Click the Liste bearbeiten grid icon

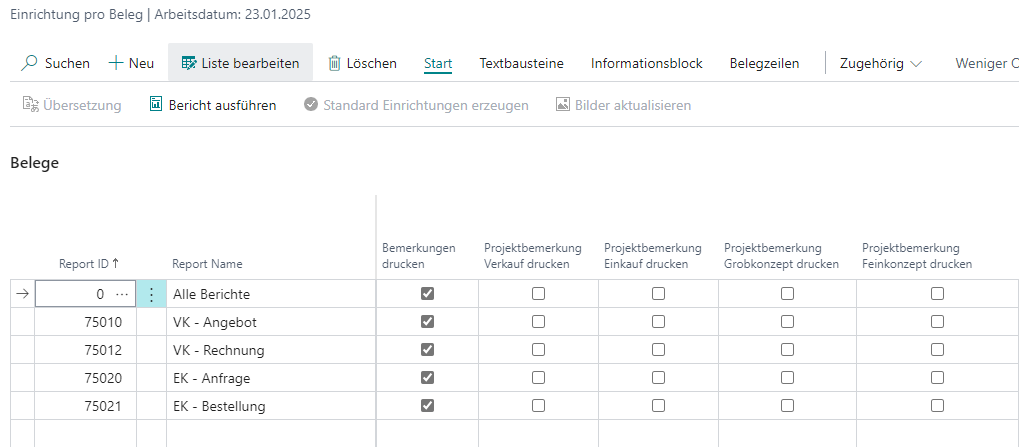click(x=188, y=63)
